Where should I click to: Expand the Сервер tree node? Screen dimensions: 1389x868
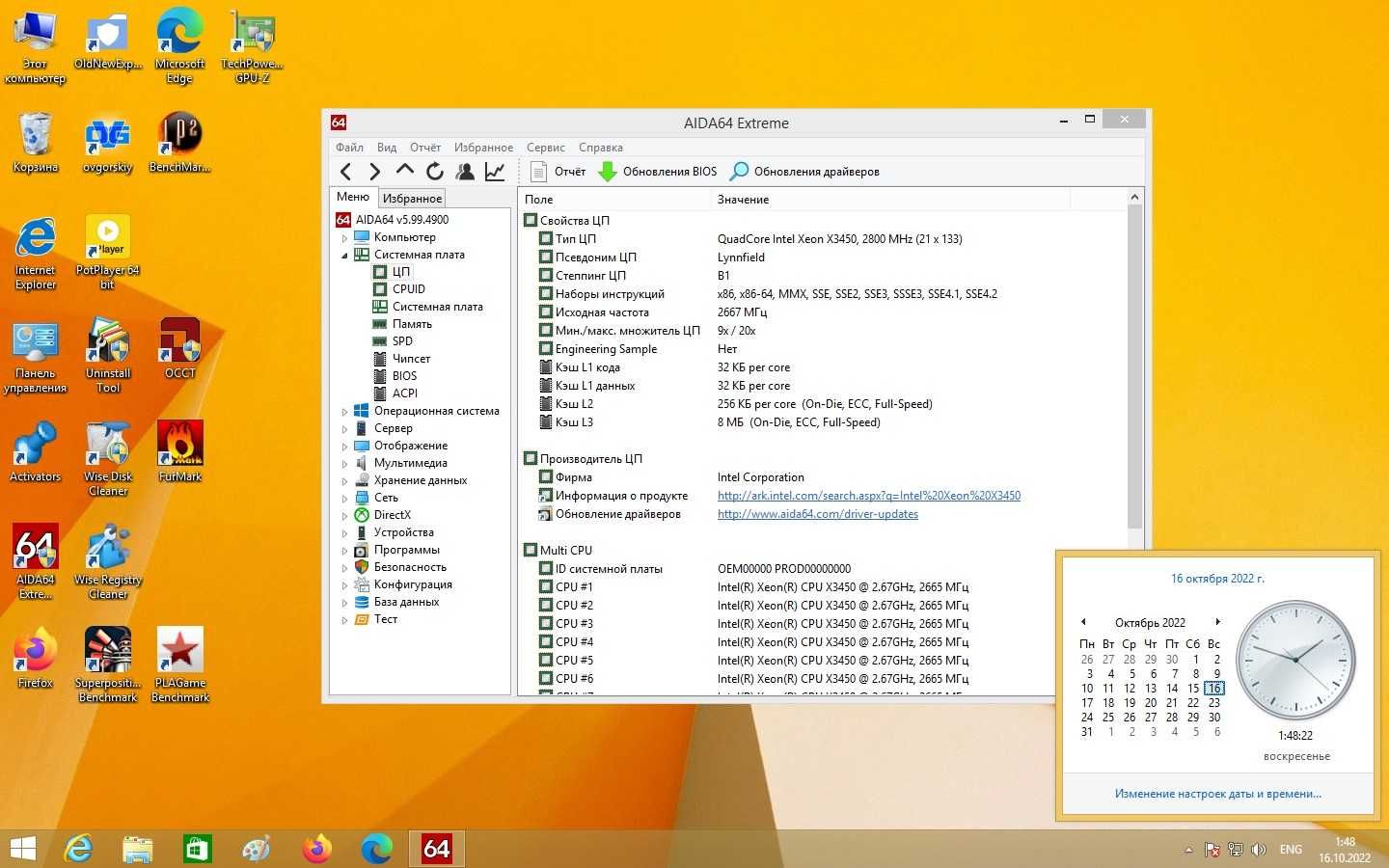coord(344,428)
